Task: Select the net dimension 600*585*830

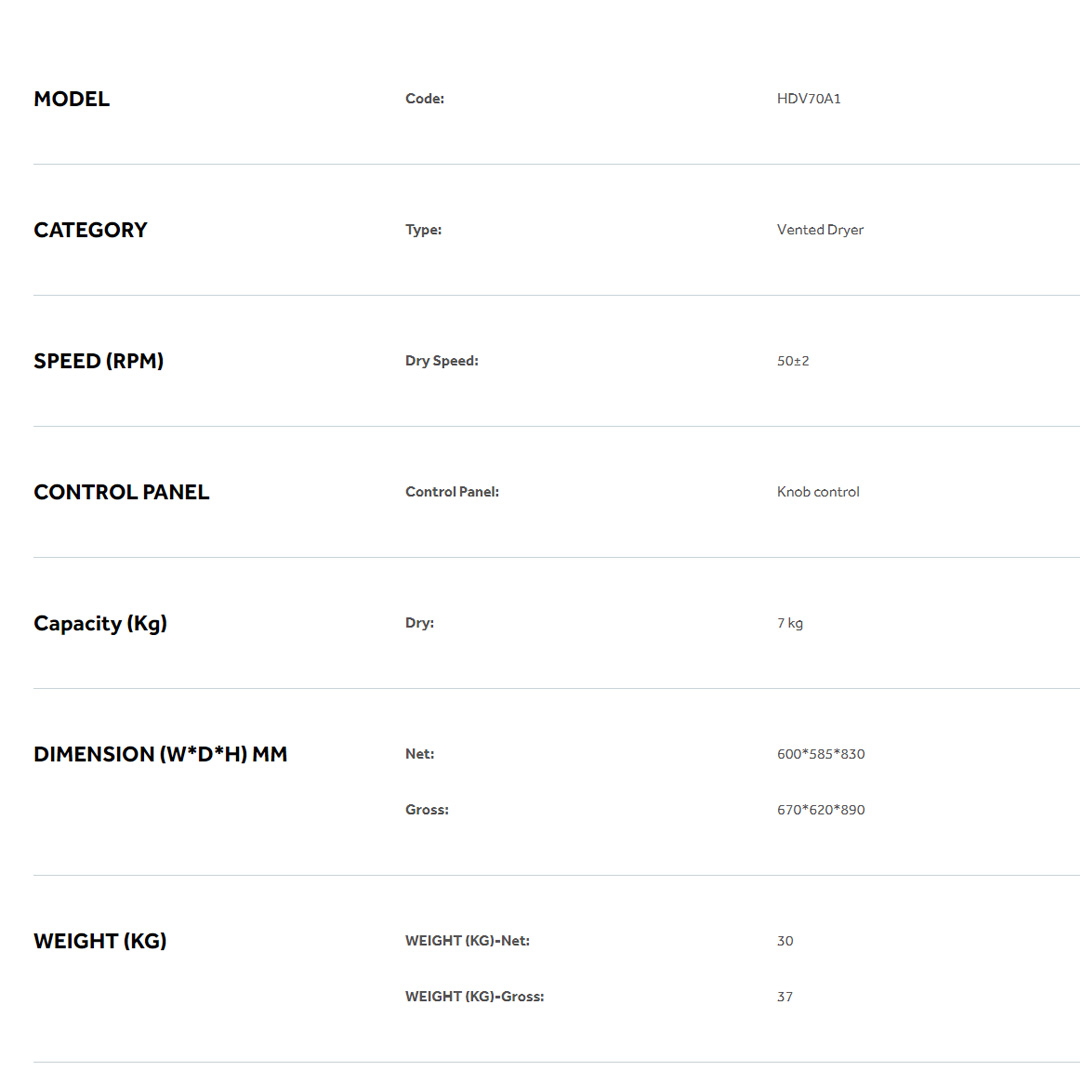Action: click(820, 754)
